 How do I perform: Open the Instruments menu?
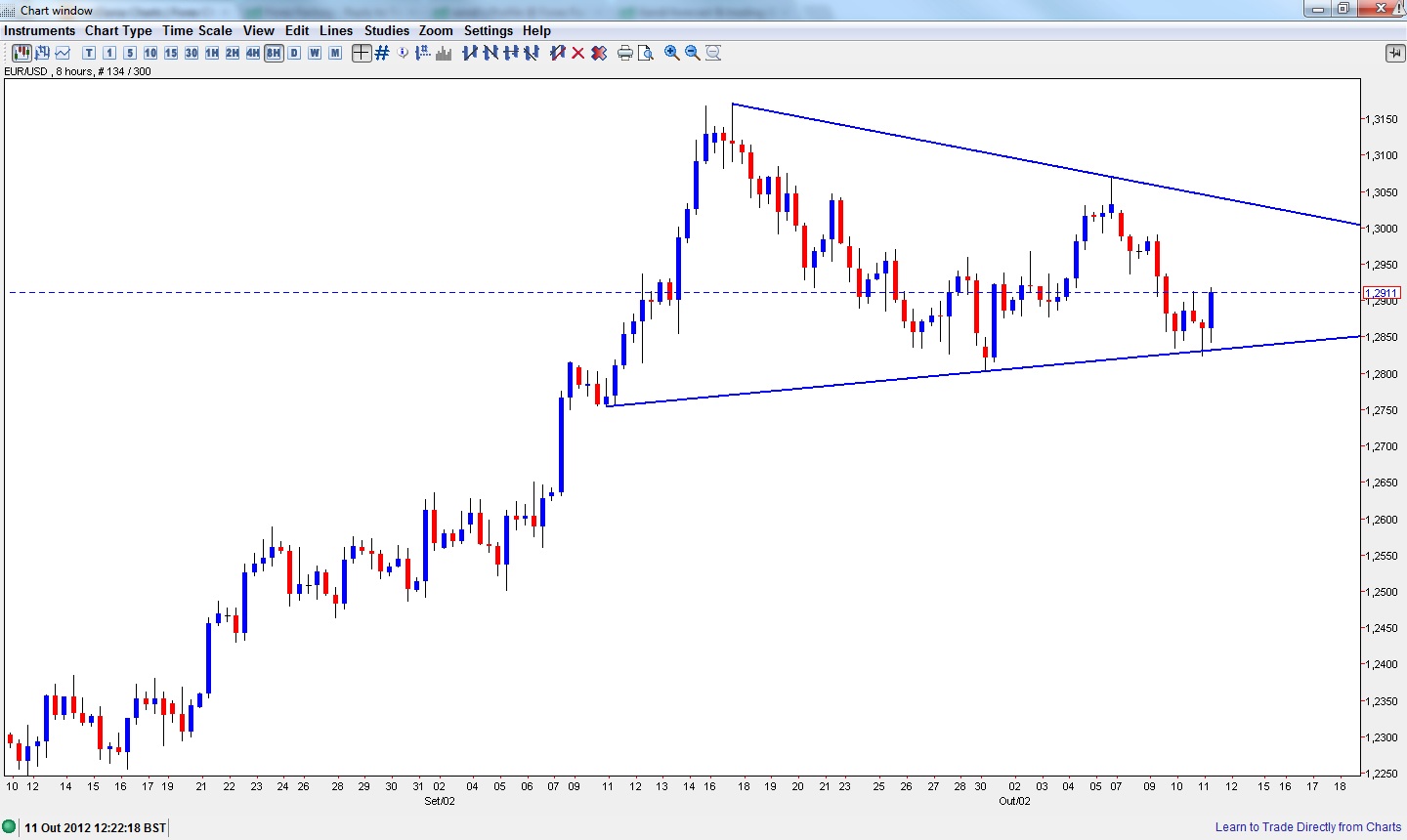coord(40,30)
